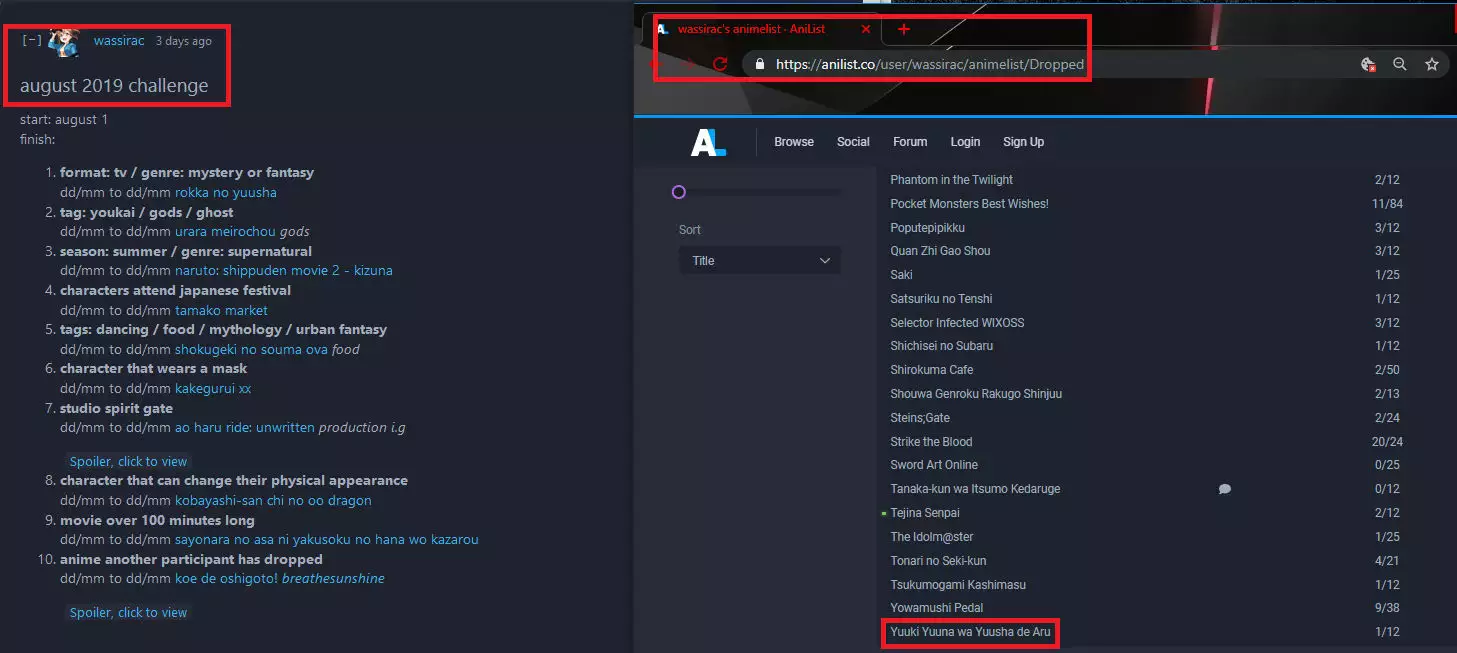The width and height of the screenshot is (1457, 653).
Task: Open Phantom in the Twilight entry
Action: pos(952,180)
